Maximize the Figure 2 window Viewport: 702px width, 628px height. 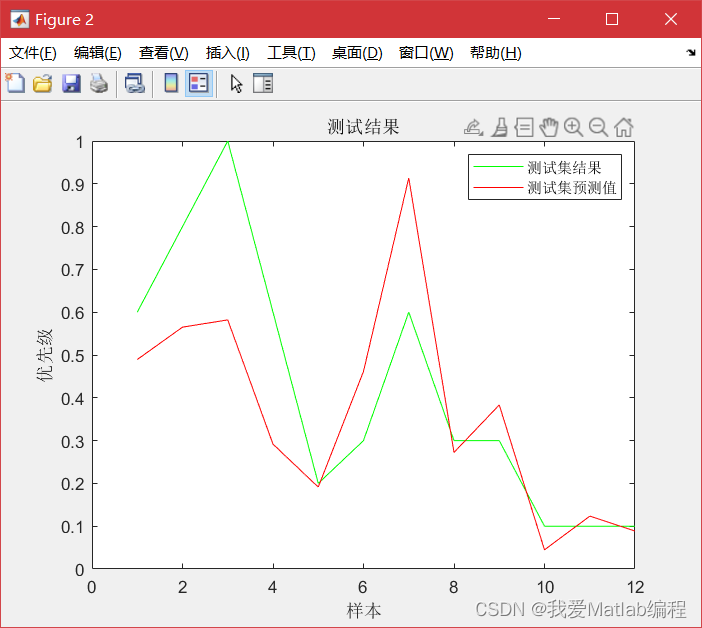coord(612,19)
